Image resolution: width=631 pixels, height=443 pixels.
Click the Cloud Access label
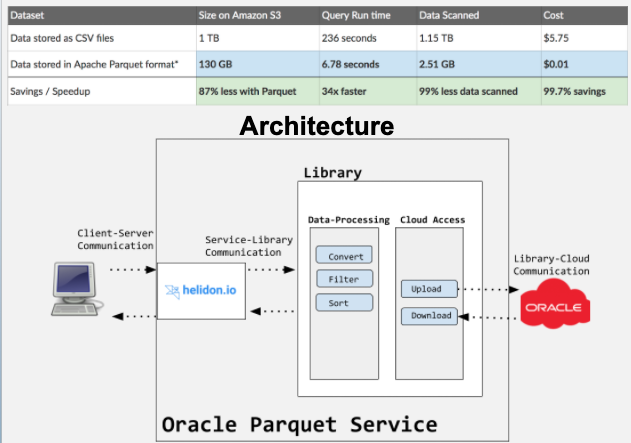point(432,220)
